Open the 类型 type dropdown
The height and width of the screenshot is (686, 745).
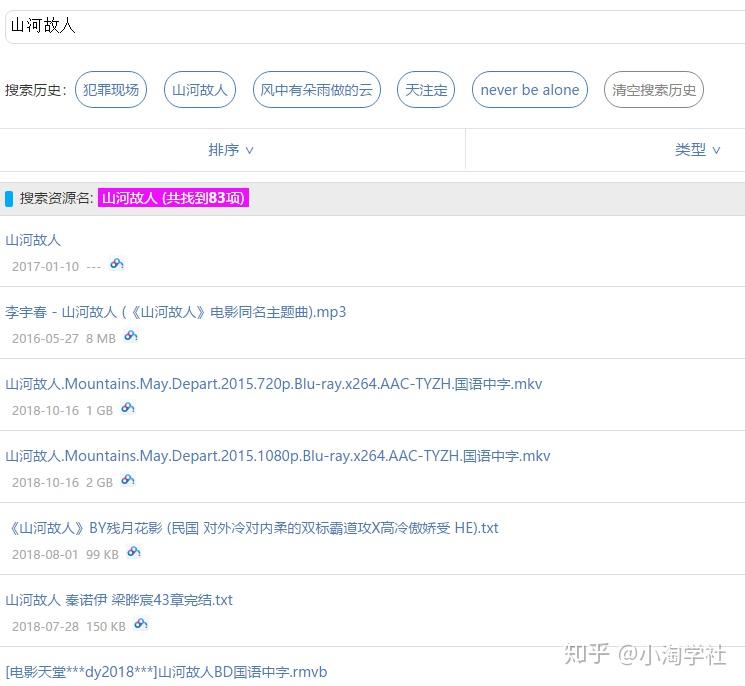coord(697,150)
